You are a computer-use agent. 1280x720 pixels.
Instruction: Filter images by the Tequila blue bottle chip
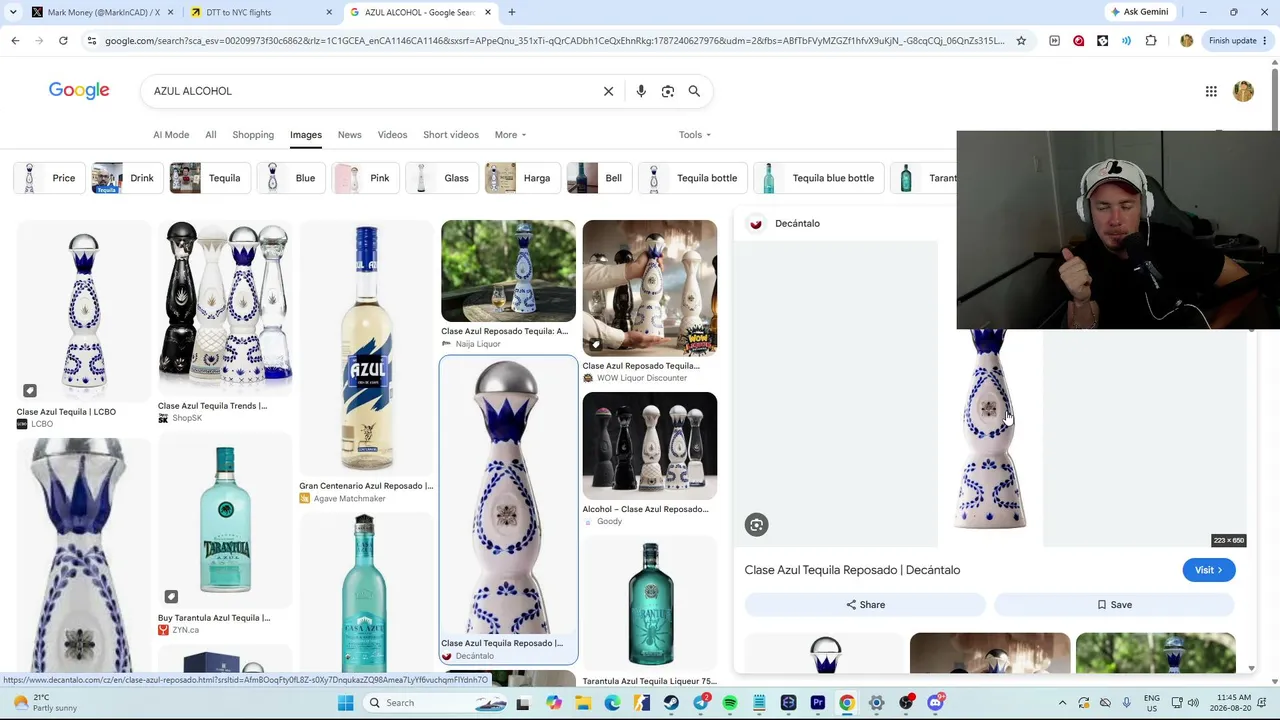[820, 178]
